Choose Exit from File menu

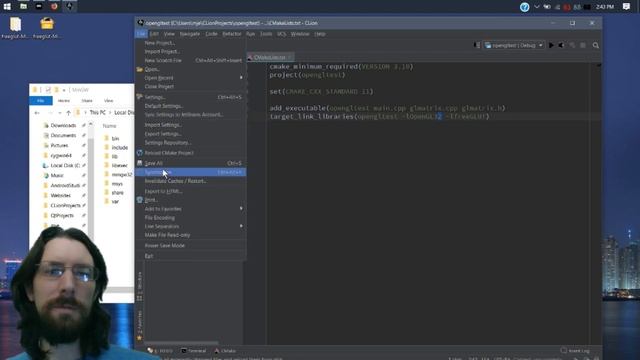pyautogui.click(x=191, y=256)
